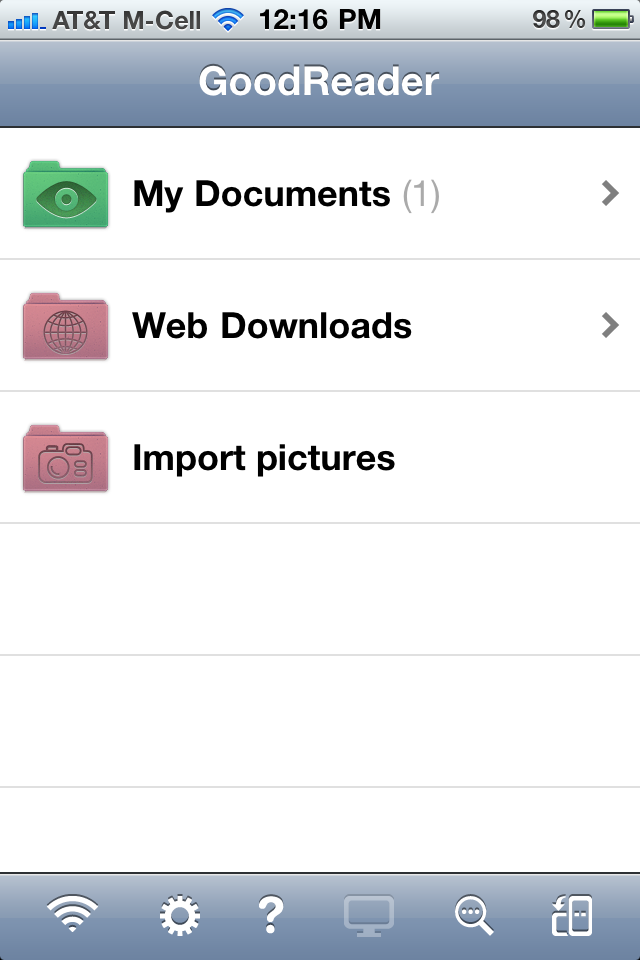The height and width of the screenshot is (960, 640).
Task: Click the green eye folder icon
Action: [65, 194]
